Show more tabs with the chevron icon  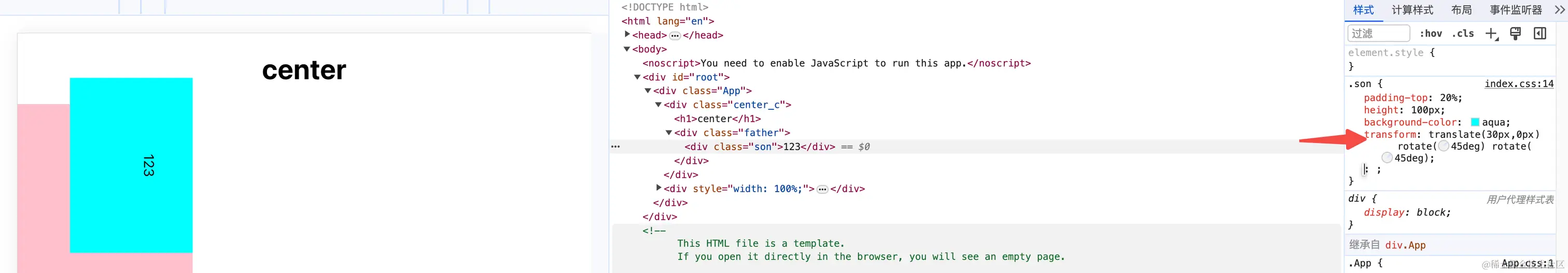[1560, 10]
